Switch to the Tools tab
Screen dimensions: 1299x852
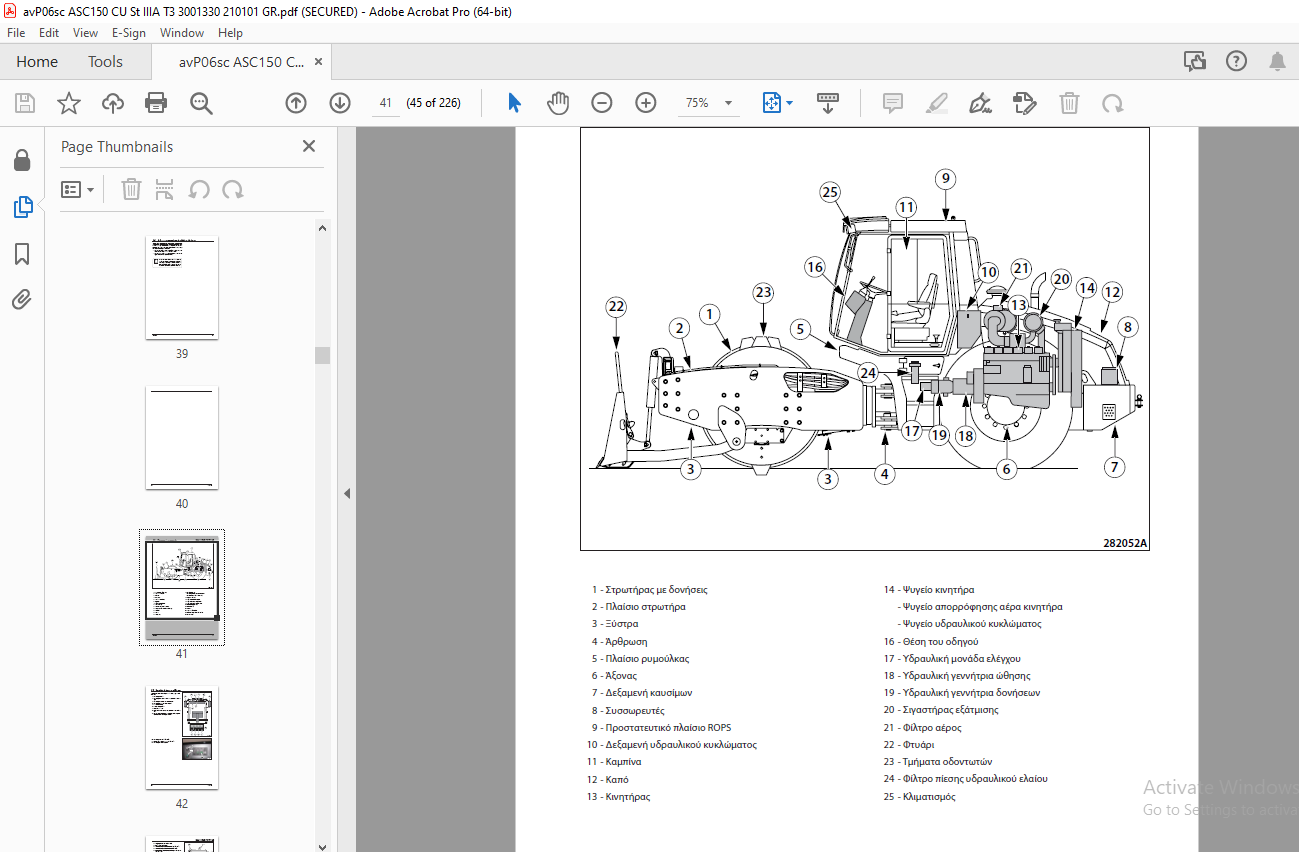coord(105,62)
